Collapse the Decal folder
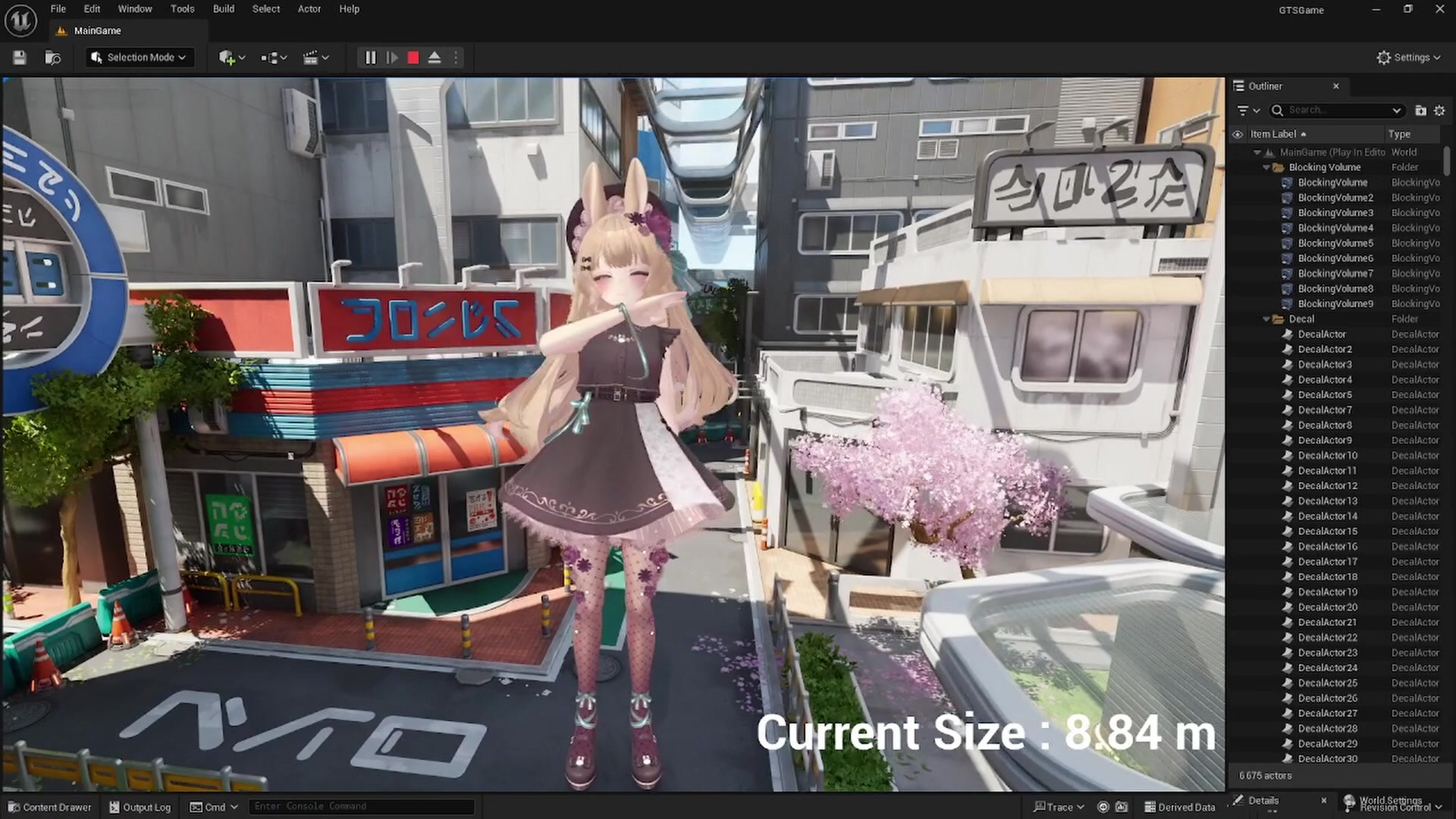The width and height of the screenshot is (1456, 819). (1266, 319)
